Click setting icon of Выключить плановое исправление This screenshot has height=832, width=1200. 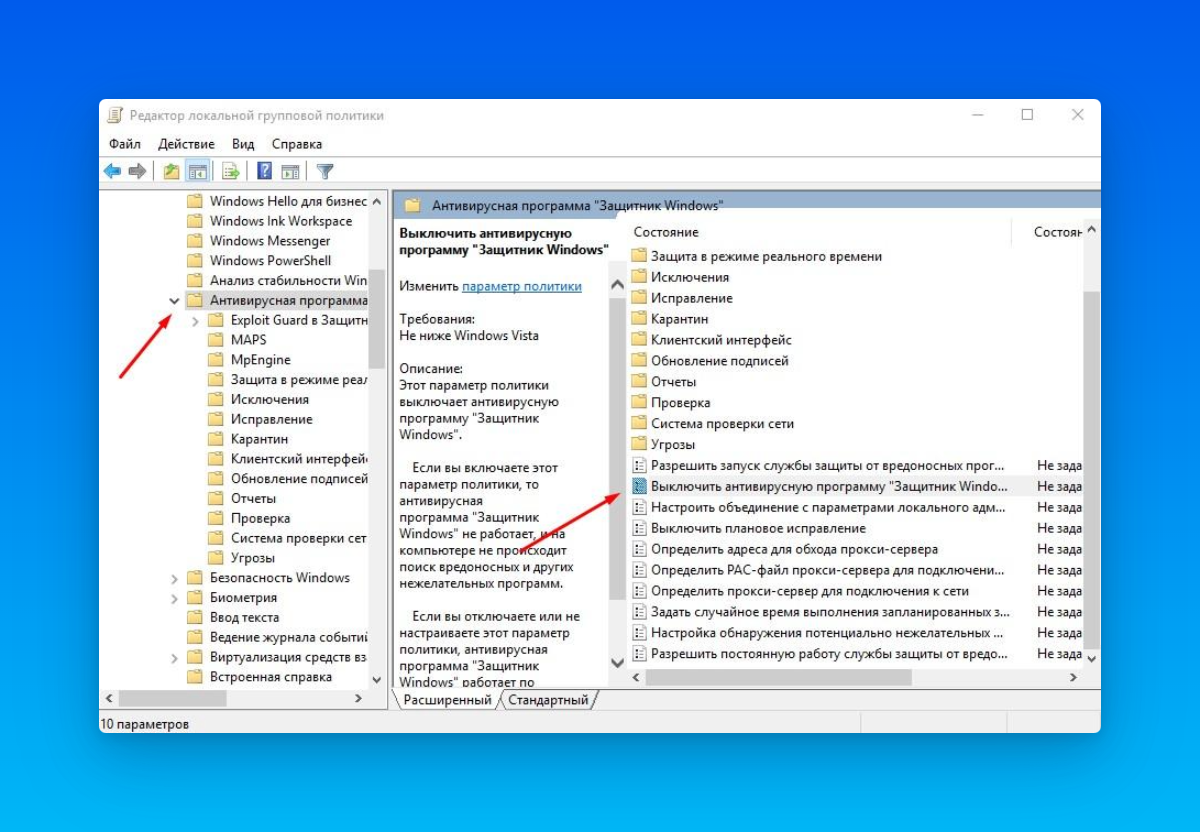coord(639,528)
